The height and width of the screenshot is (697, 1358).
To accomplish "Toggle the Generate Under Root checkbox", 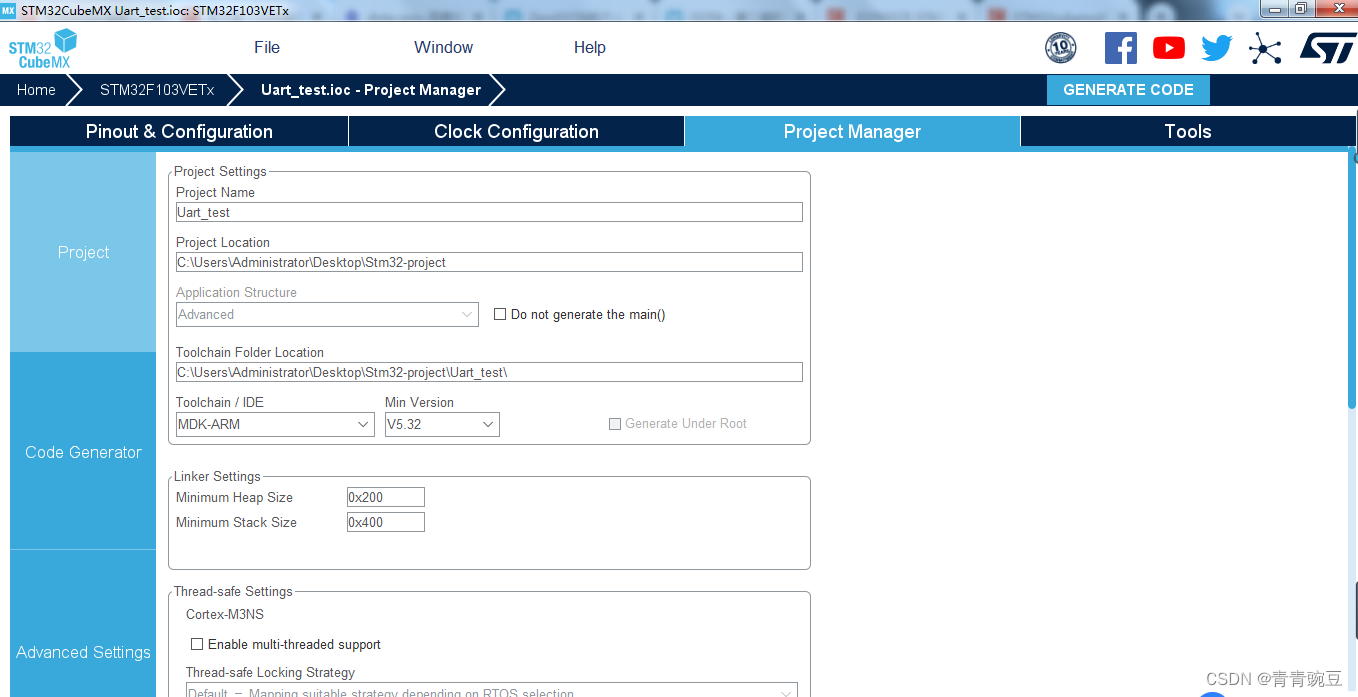I will click(x=615, y=424).
